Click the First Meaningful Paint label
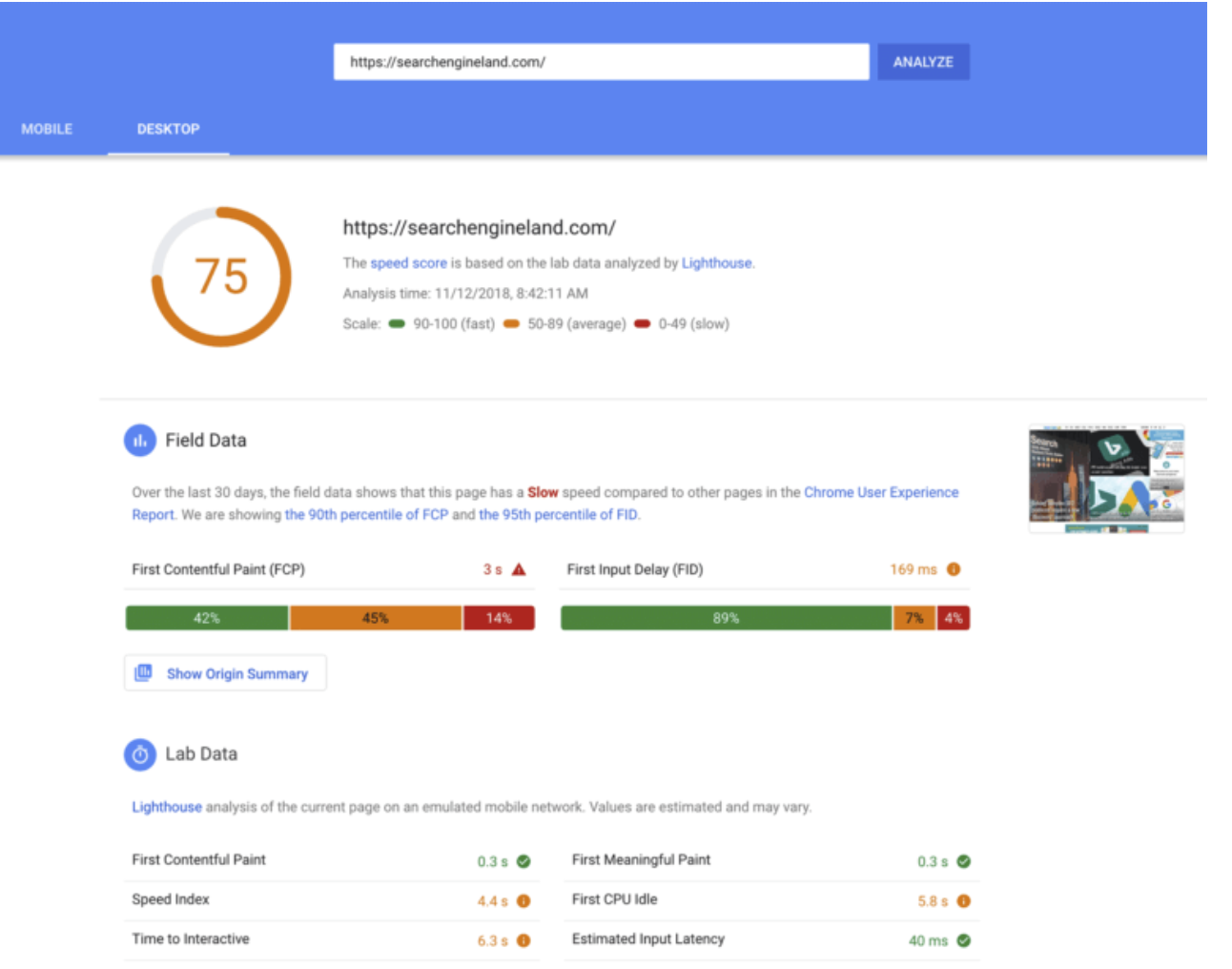Image resolution: width=1232 pixels, height=969 pixels. click(x=642, y=860)
